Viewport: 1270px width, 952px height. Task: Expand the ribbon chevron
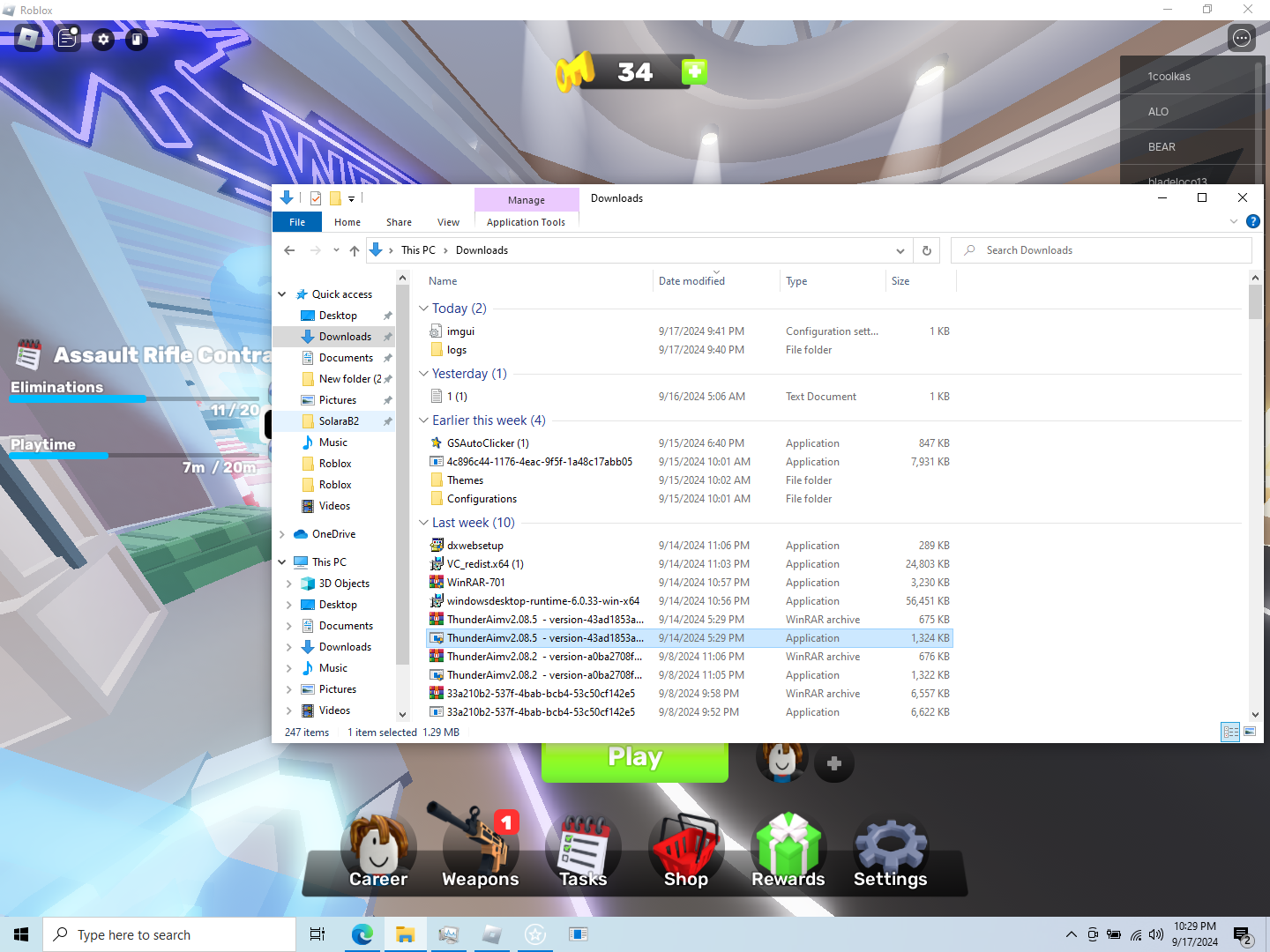click(1234, 221)
